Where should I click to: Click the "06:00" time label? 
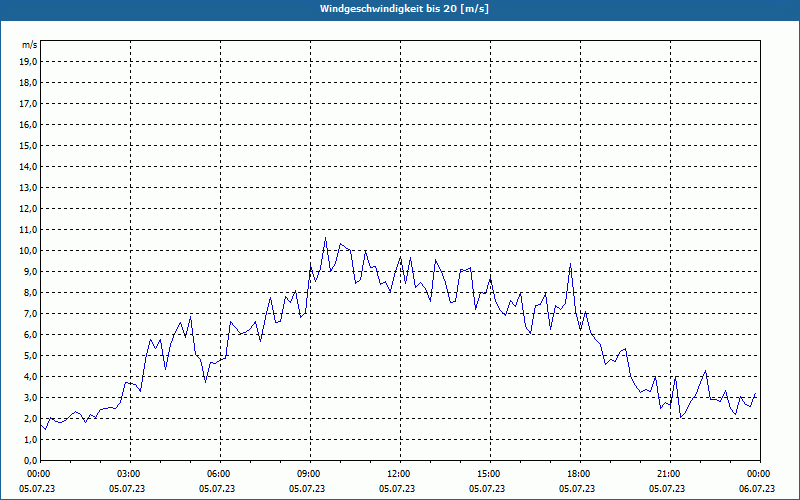click(x=220, y=474)
